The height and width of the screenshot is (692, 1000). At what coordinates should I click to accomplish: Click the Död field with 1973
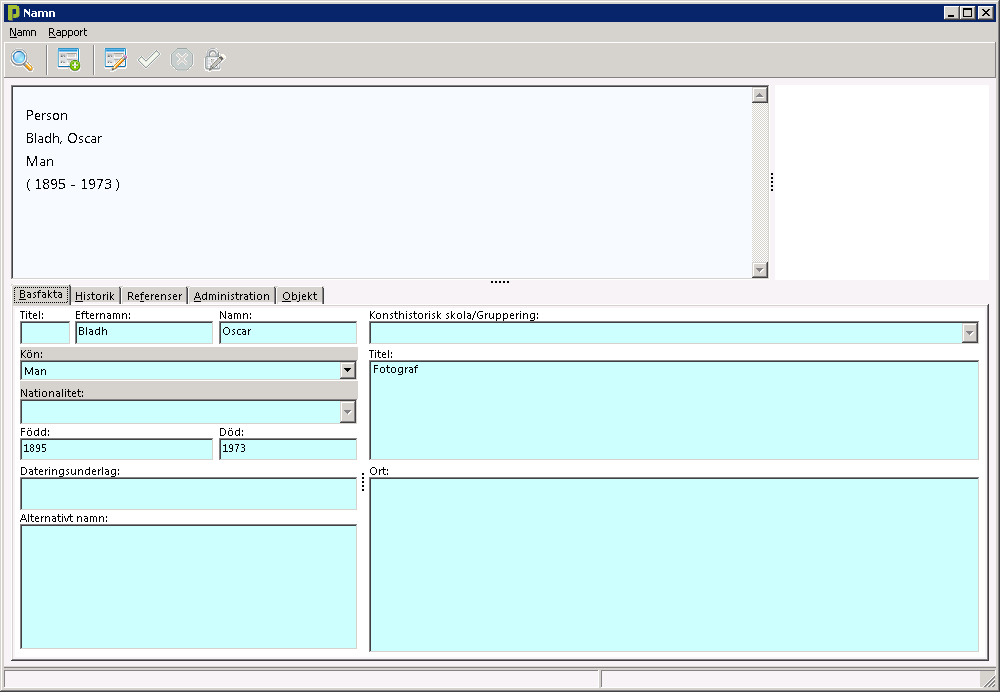coord(288,449)
